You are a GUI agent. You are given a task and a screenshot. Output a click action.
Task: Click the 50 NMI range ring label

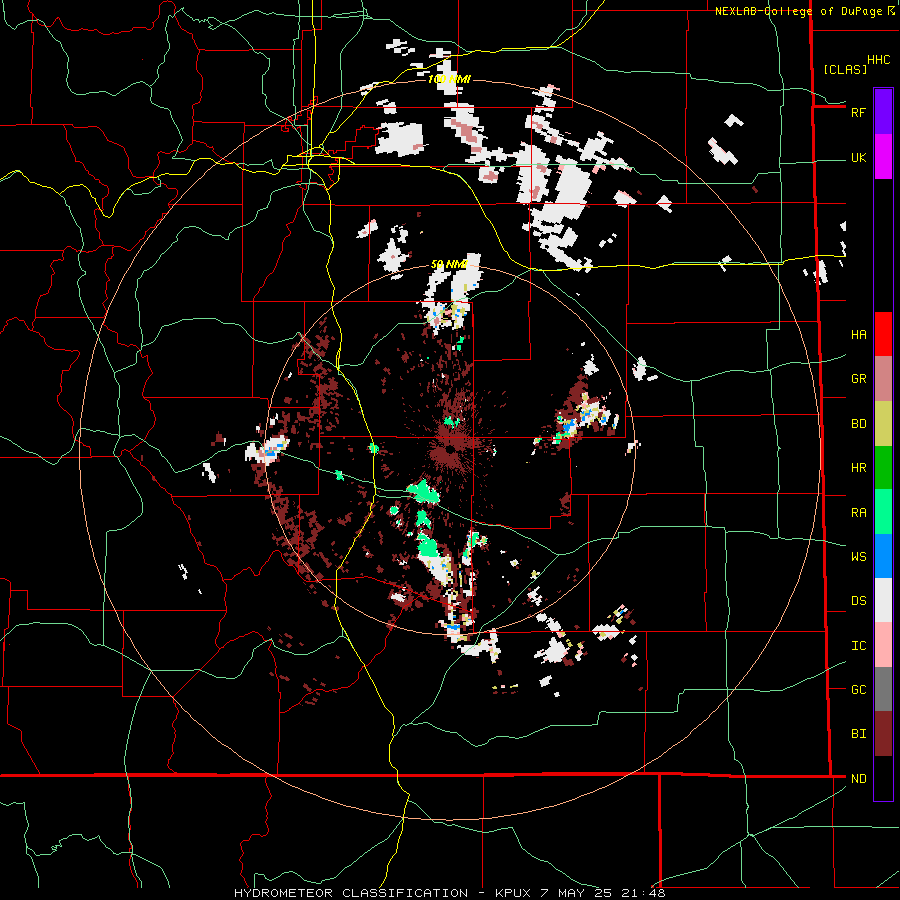449,265
